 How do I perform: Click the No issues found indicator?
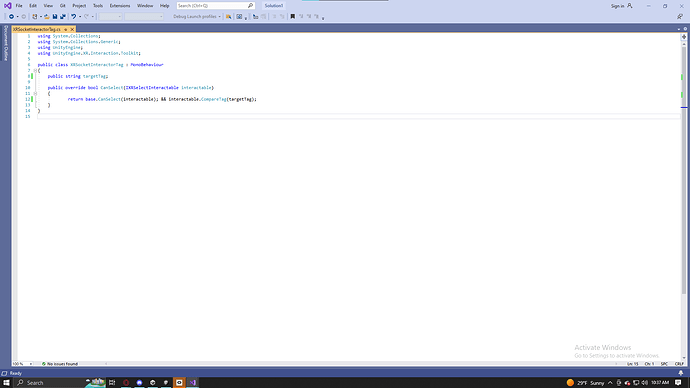(x=60, y=364)
